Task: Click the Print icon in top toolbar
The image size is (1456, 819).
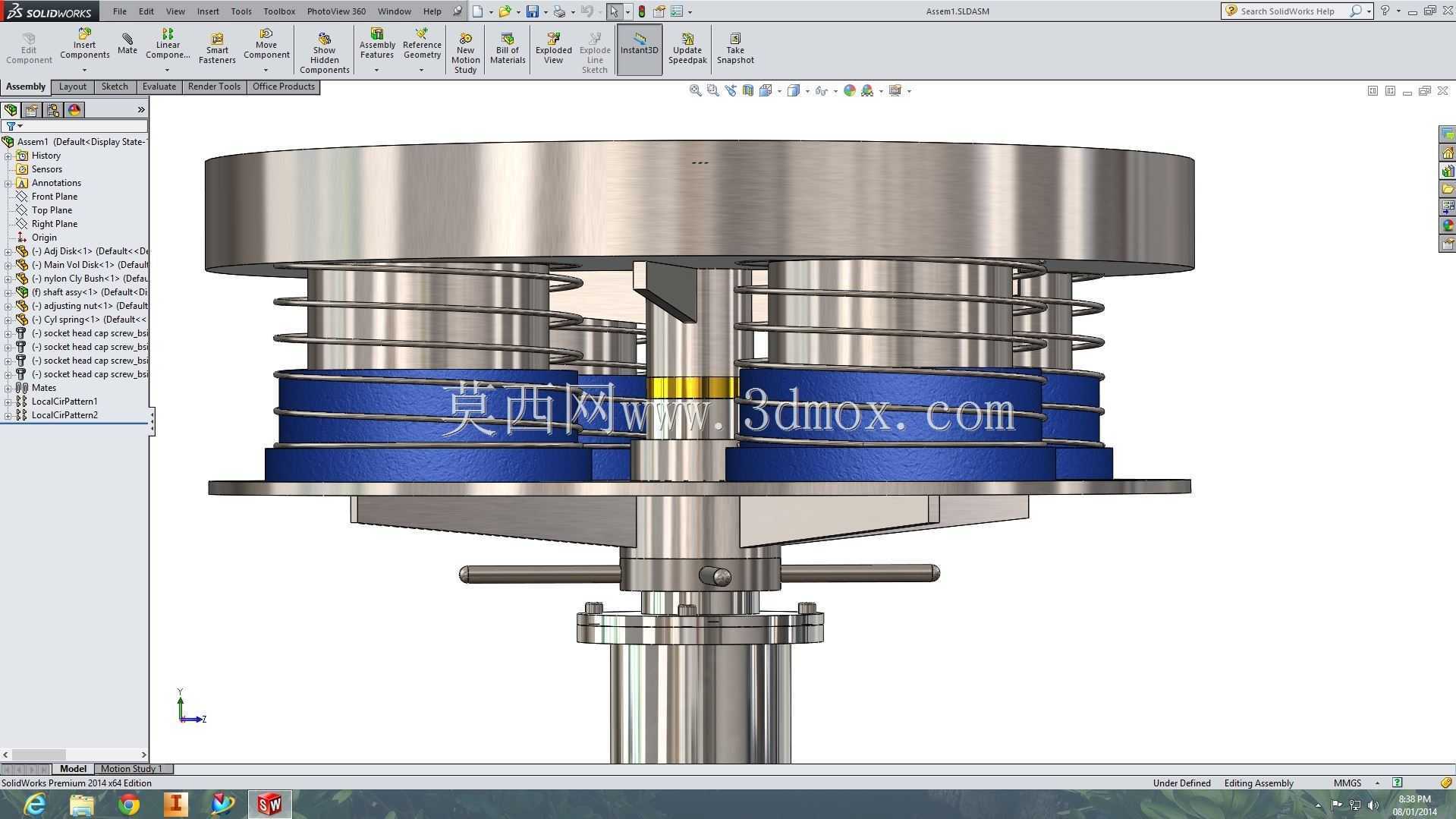Action: click(559, 11)
